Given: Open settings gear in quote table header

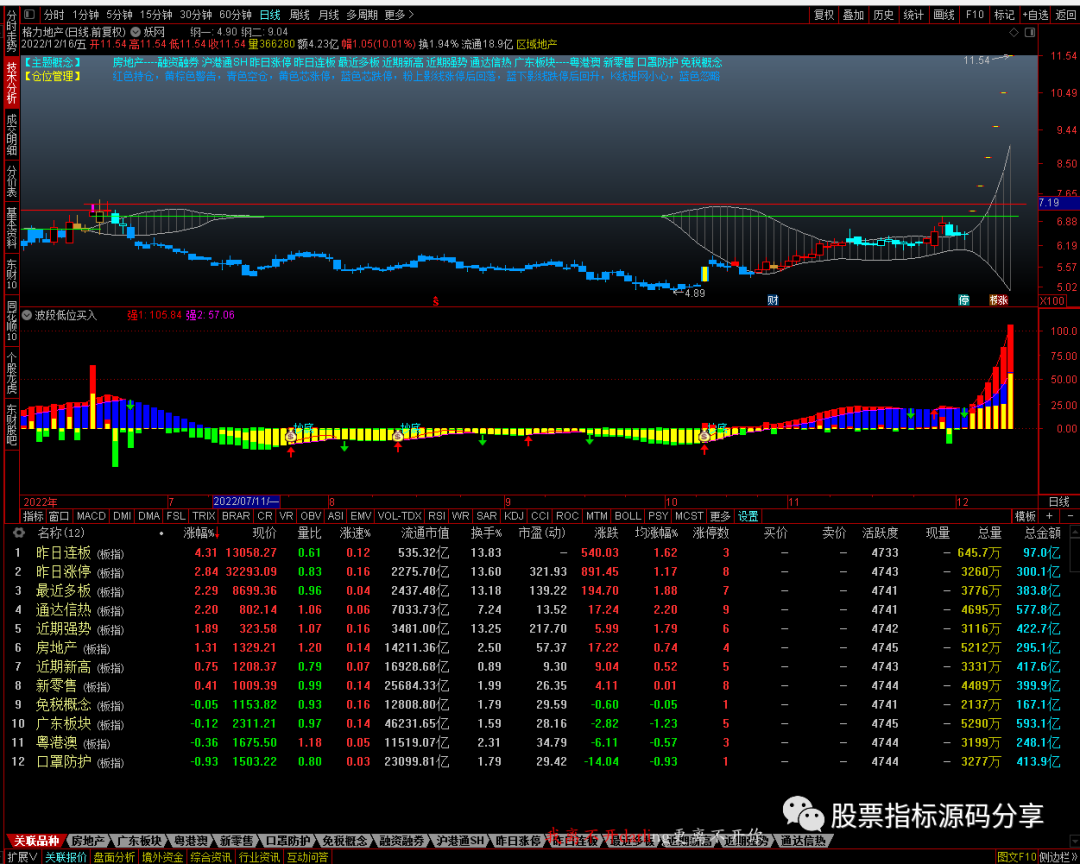Looking at the screenshot, I should coord(19,533).
